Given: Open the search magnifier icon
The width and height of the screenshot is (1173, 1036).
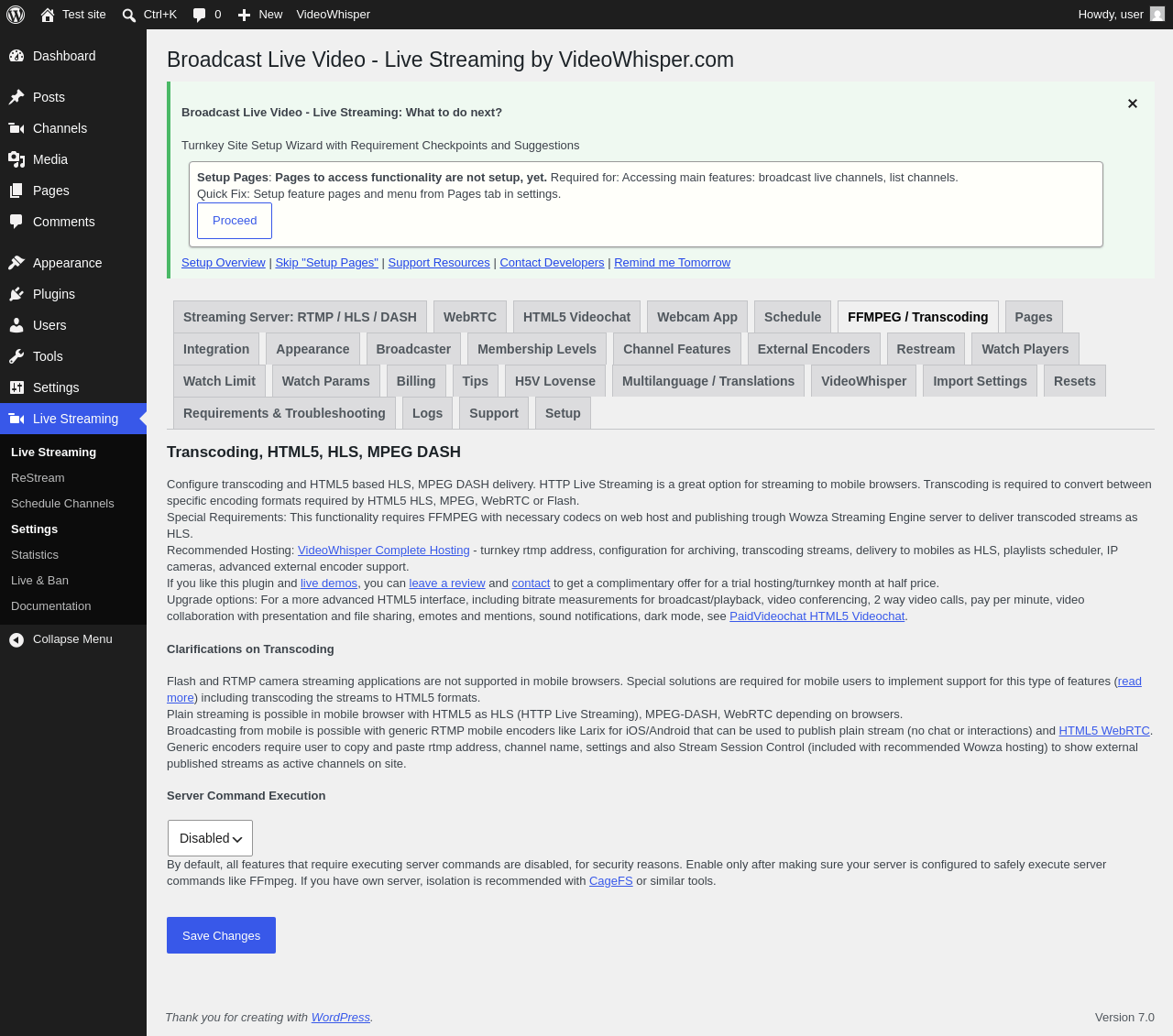Looking at the screenshot, I should pyautogui.click(x=129, y=15).
